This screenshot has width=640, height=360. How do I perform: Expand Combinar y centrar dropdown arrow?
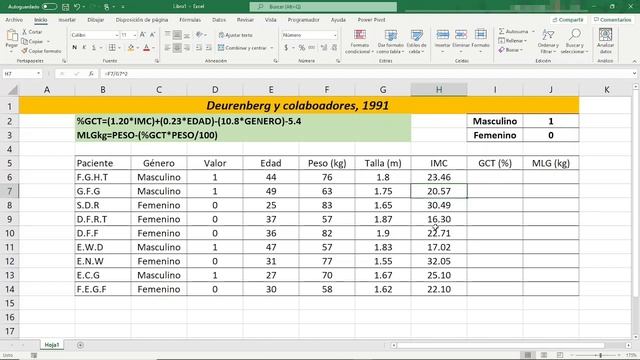click(271, 48)
